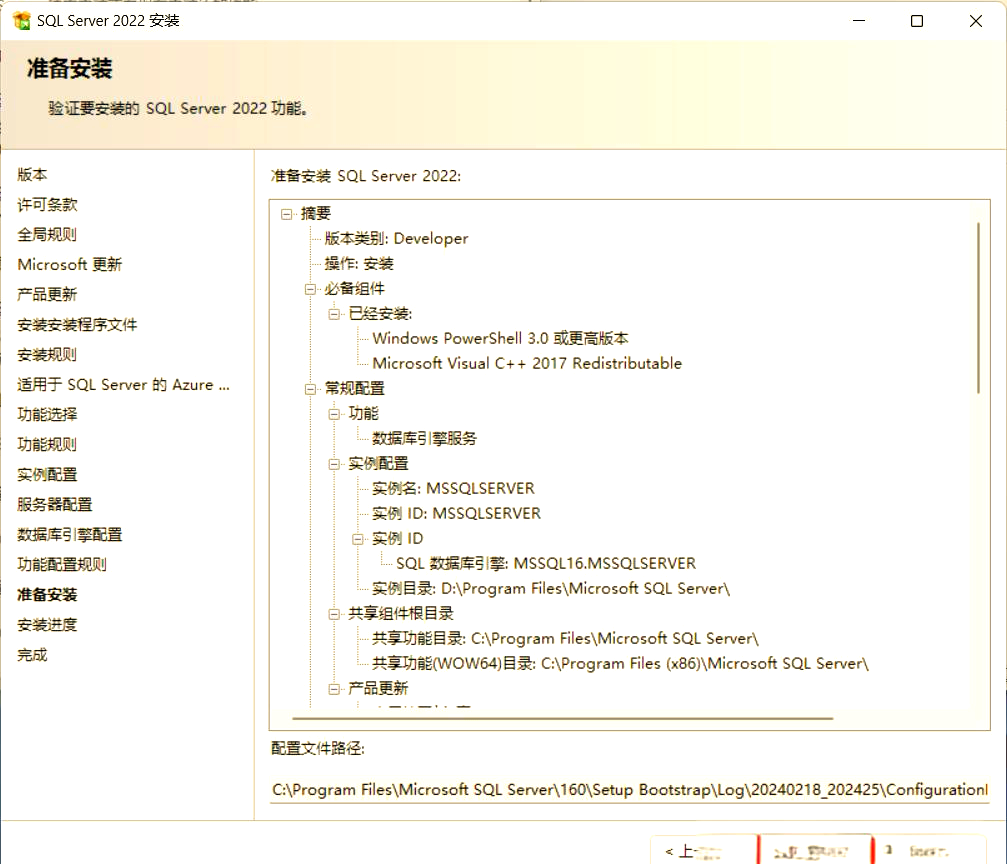Collapse the 常规配置 tree node
Screen dimensions: 1007x864
(310, 389)
